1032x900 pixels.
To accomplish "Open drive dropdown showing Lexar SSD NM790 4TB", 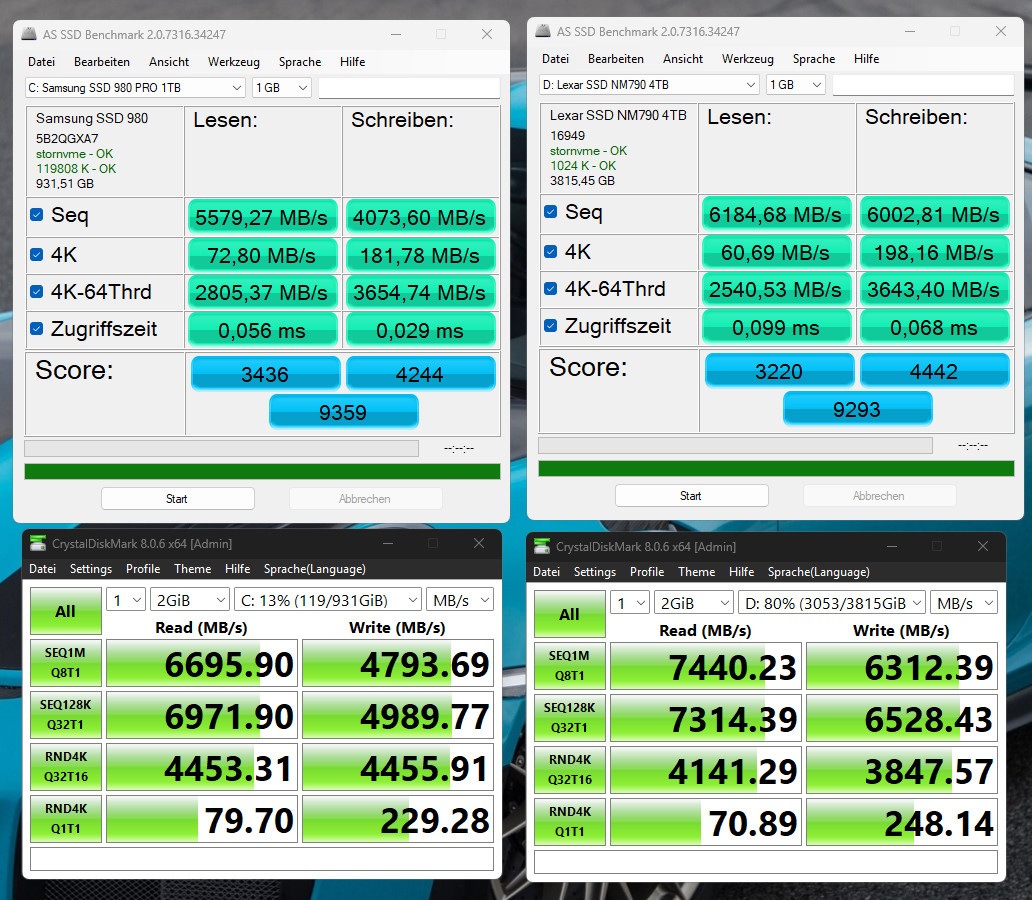I will [x=649, y=84].
